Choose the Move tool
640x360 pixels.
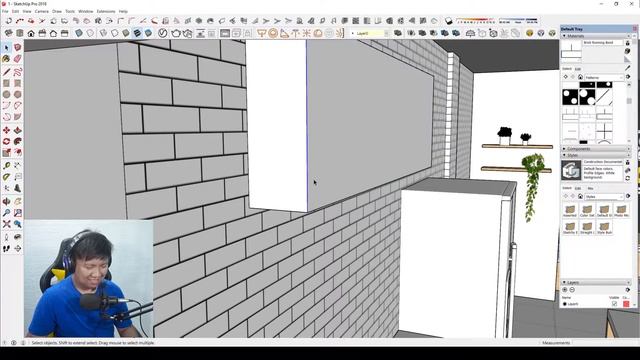point(6,130)
